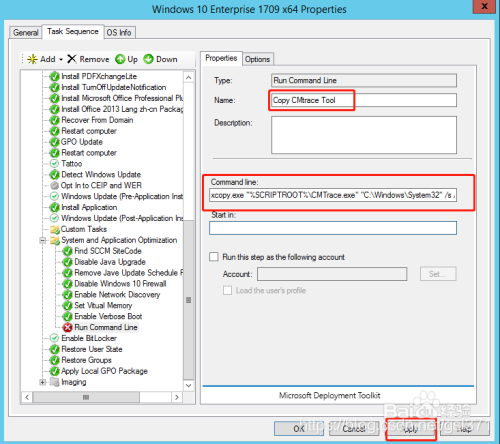Click the Help button
The width and height of the screenshot is (500, 444).
coord(465,429)
